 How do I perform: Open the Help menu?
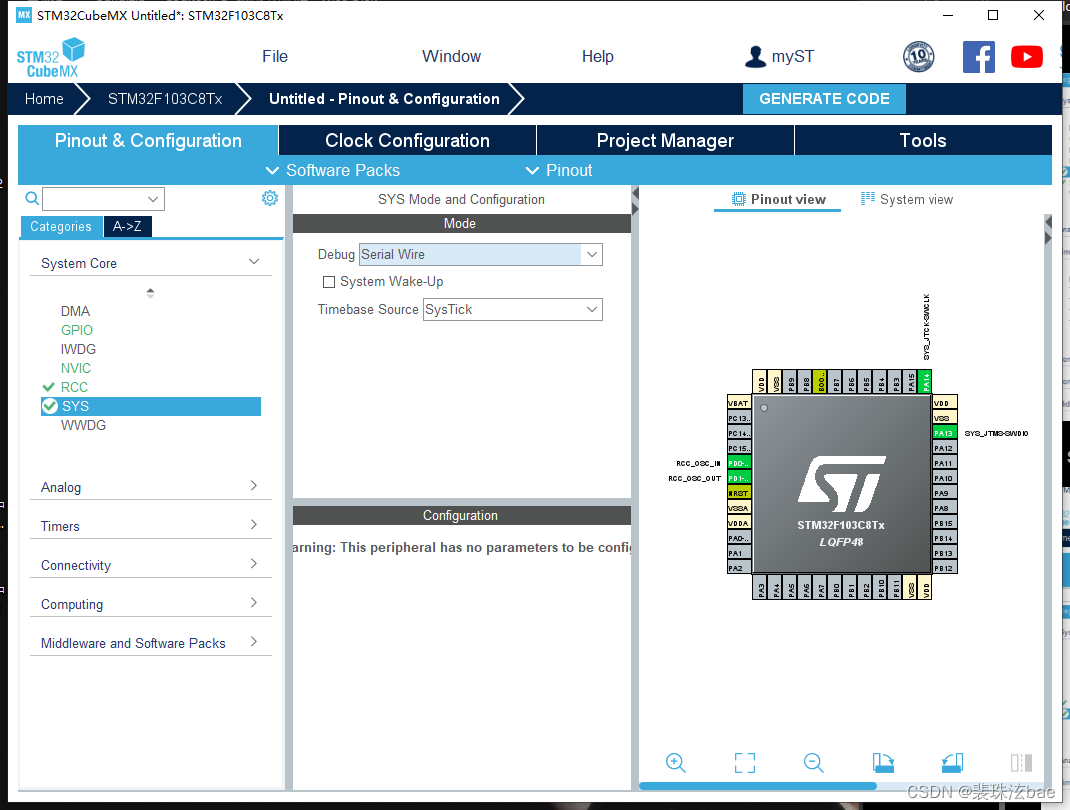tap(598, 57)
